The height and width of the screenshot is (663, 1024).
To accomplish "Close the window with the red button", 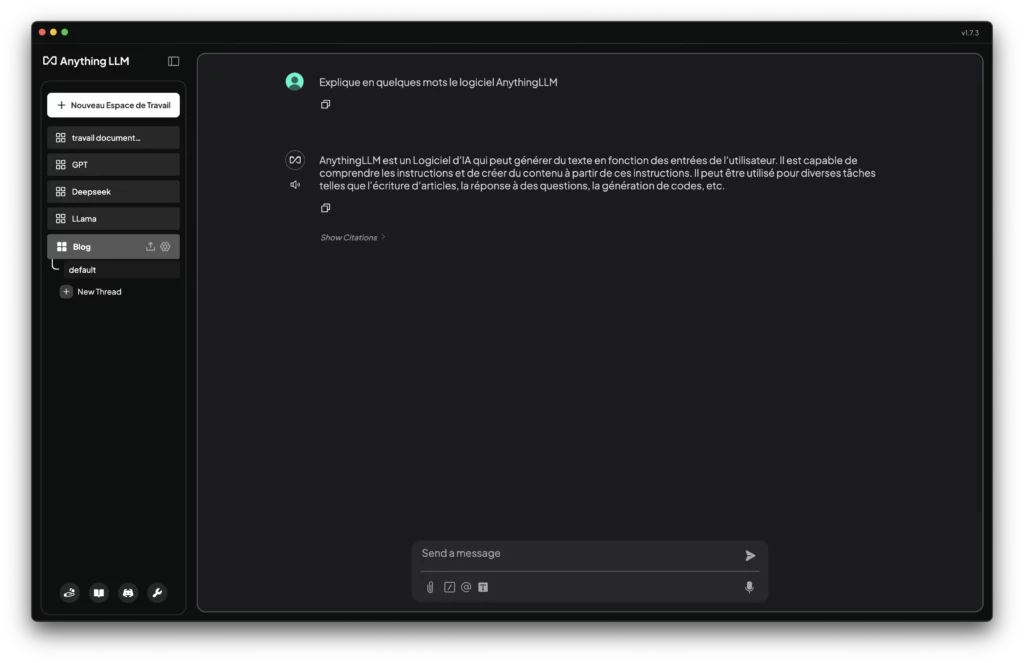I will click(42, 32).
